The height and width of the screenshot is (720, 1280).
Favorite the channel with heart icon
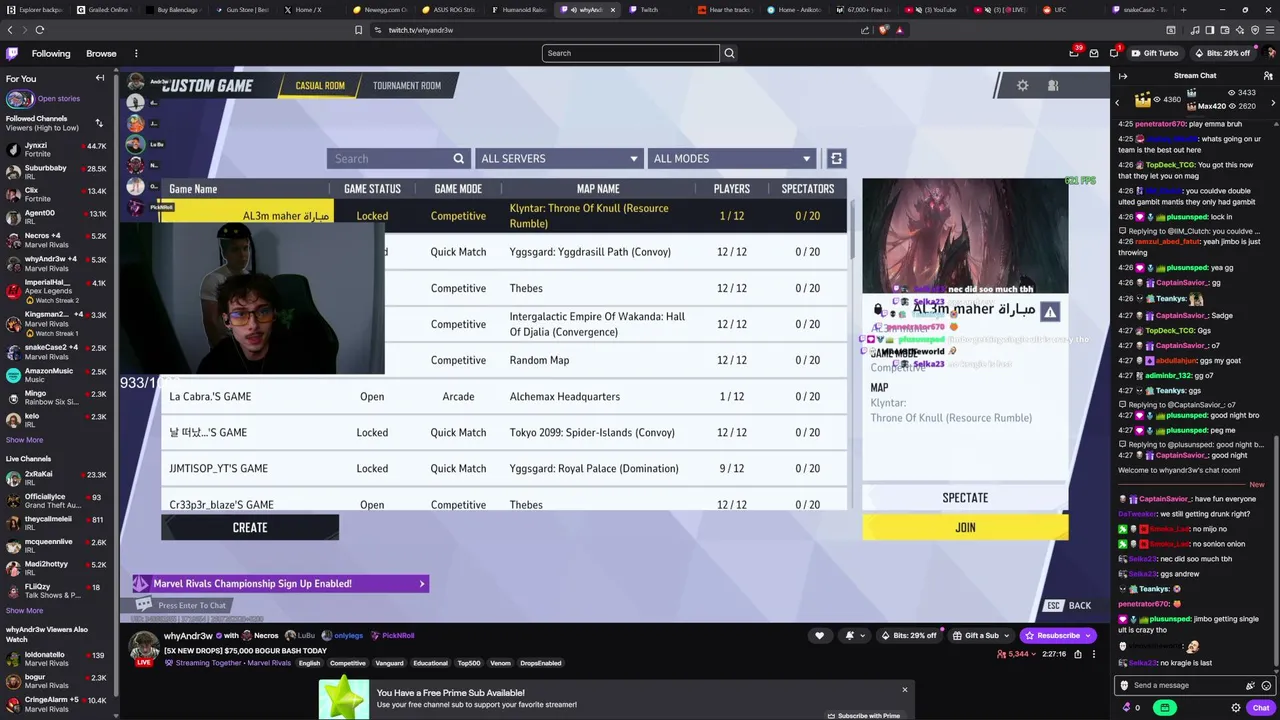(x=819, y=635)
